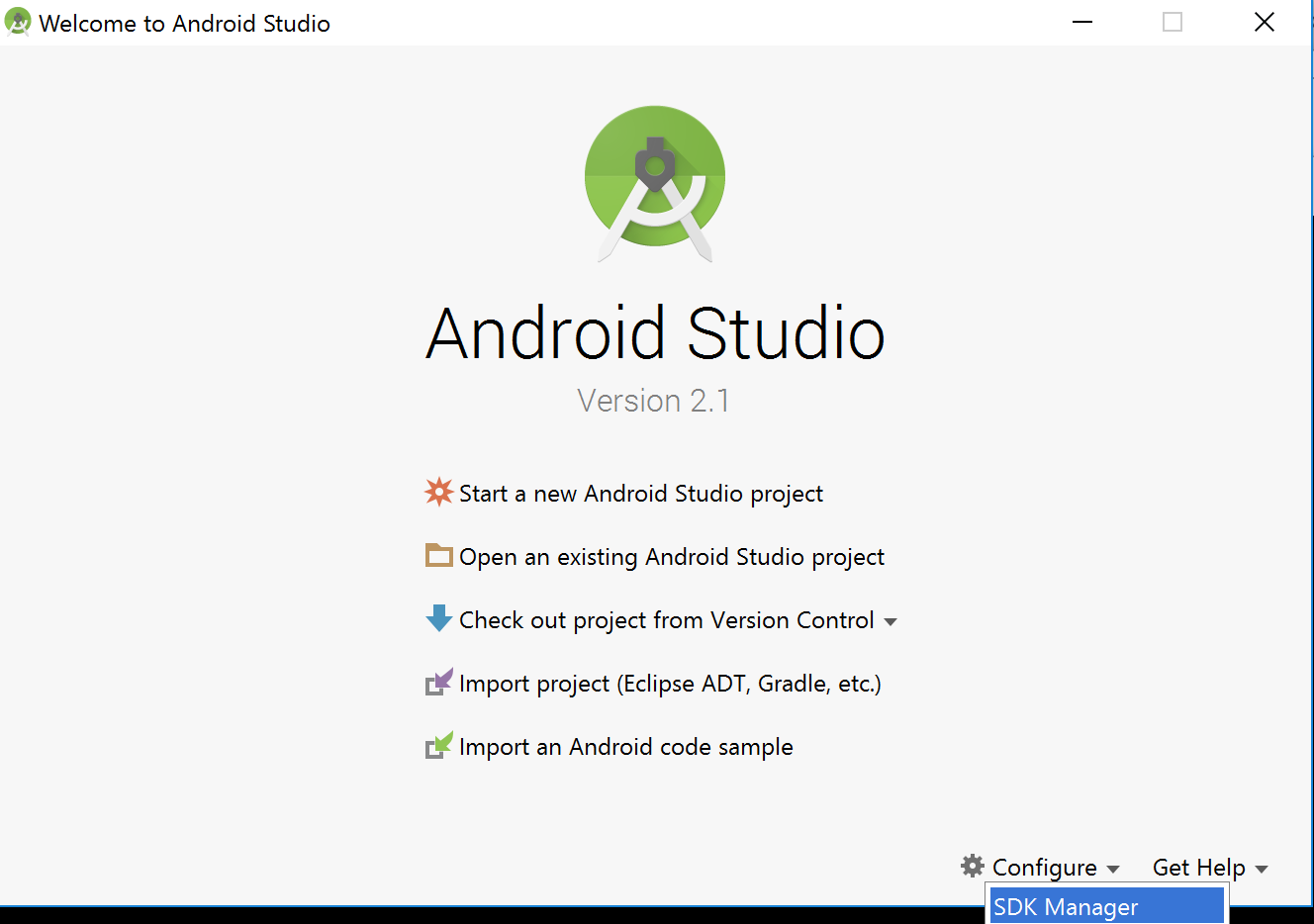Viewport: 1314px width, 924px height.
Task: Click the Configure gear icon
Action: (x=971, y=867)
